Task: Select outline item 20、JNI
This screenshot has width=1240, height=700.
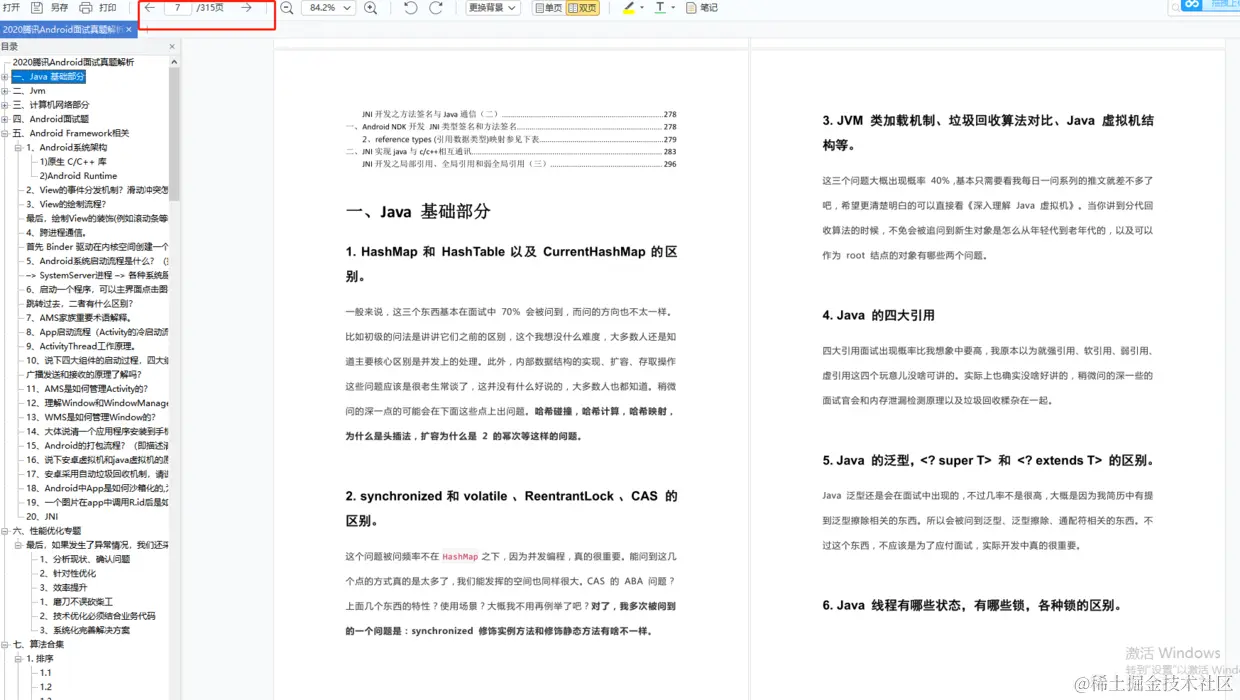Action: pyautogui.click(x=42, y=516)
